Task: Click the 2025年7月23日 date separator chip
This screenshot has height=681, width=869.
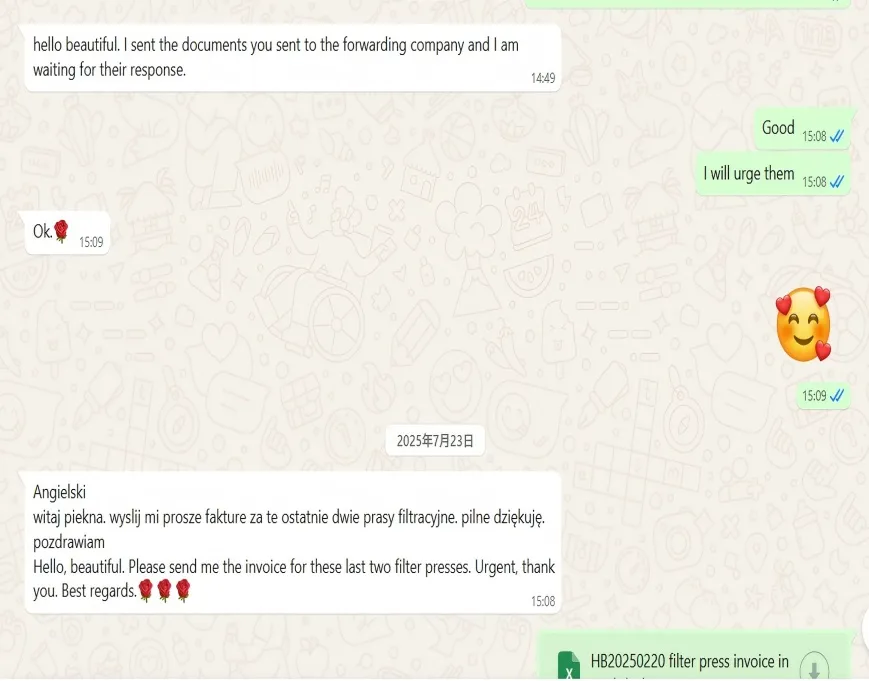Action: (x=435, y=441)
